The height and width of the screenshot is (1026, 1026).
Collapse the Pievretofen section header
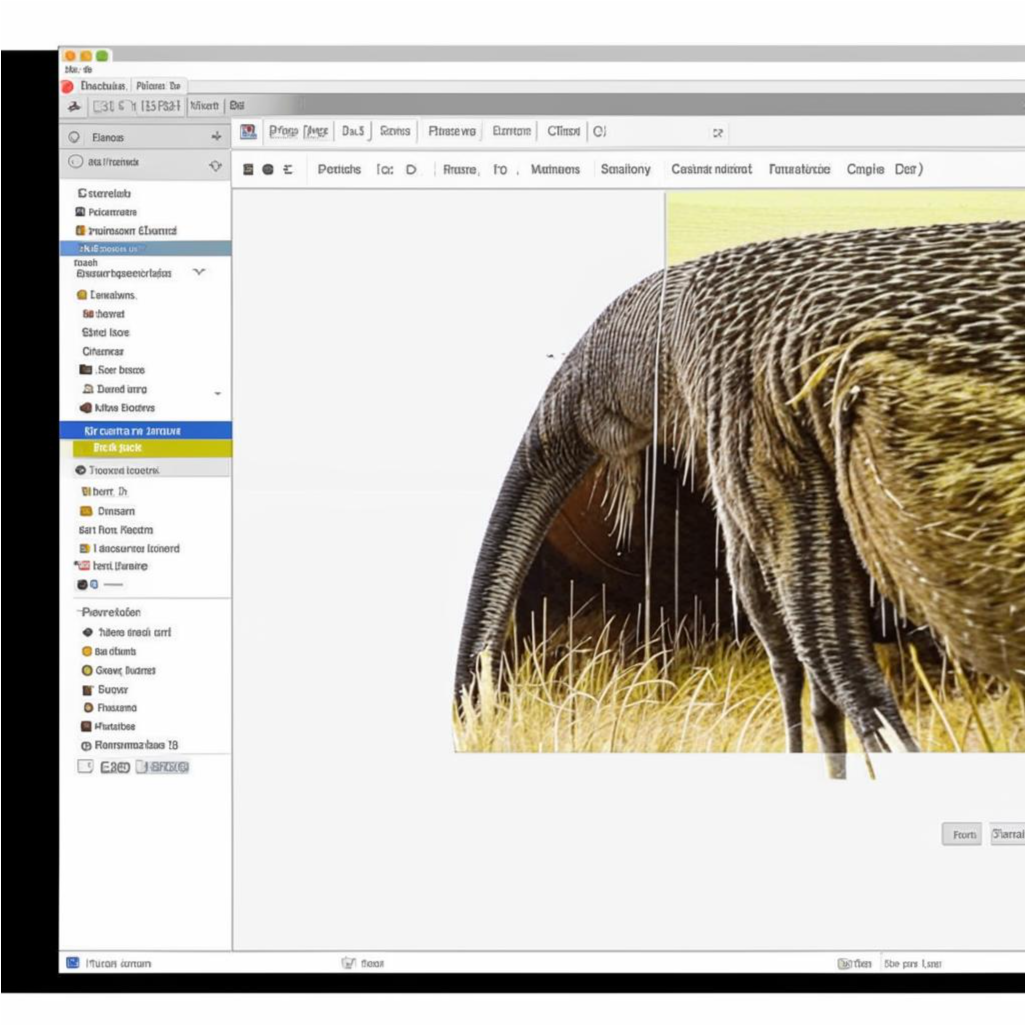pyautogui.click(x=109, y=612)
